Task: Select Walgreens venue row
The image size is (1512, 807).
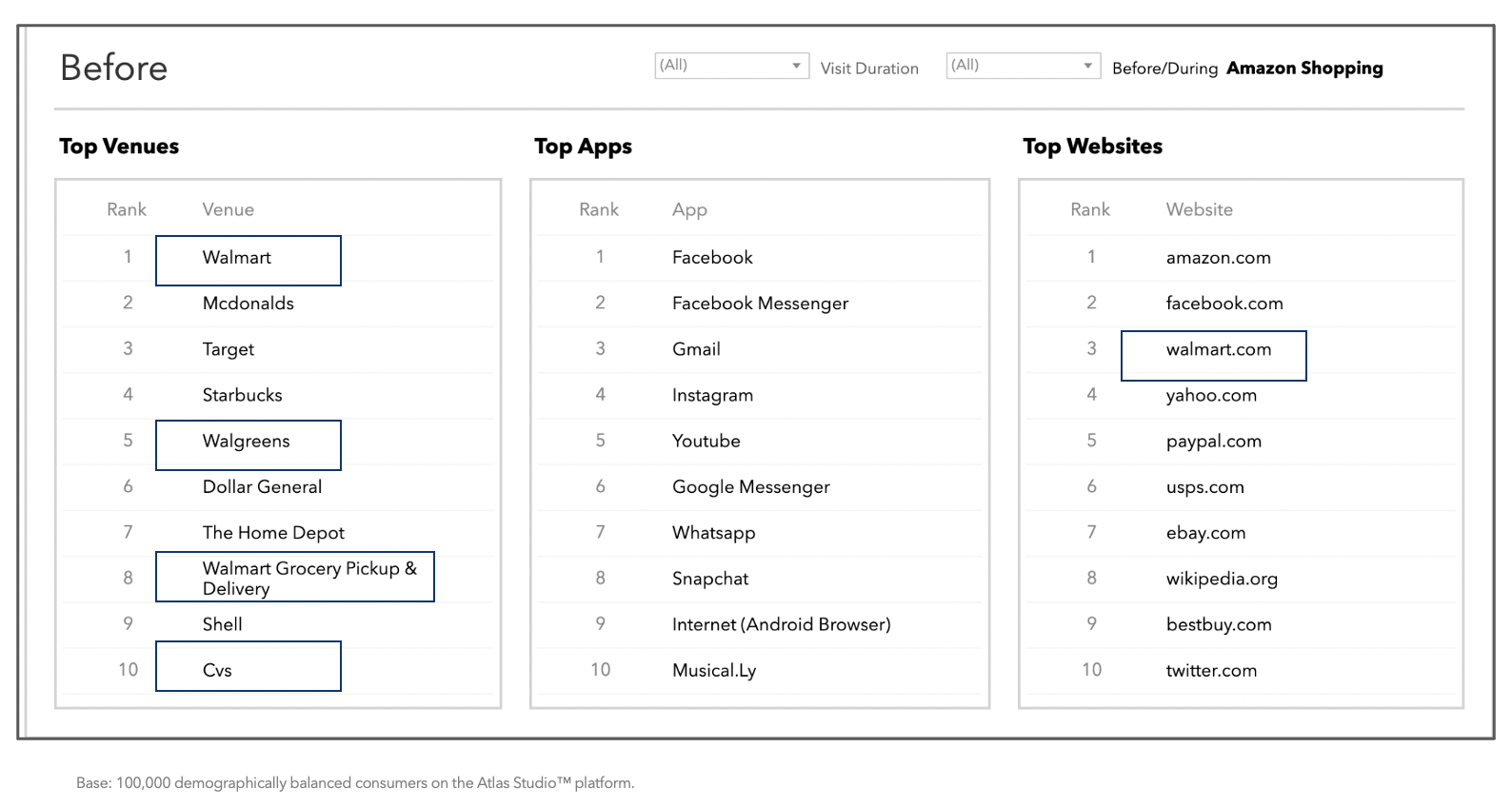Action: (246, 442)
